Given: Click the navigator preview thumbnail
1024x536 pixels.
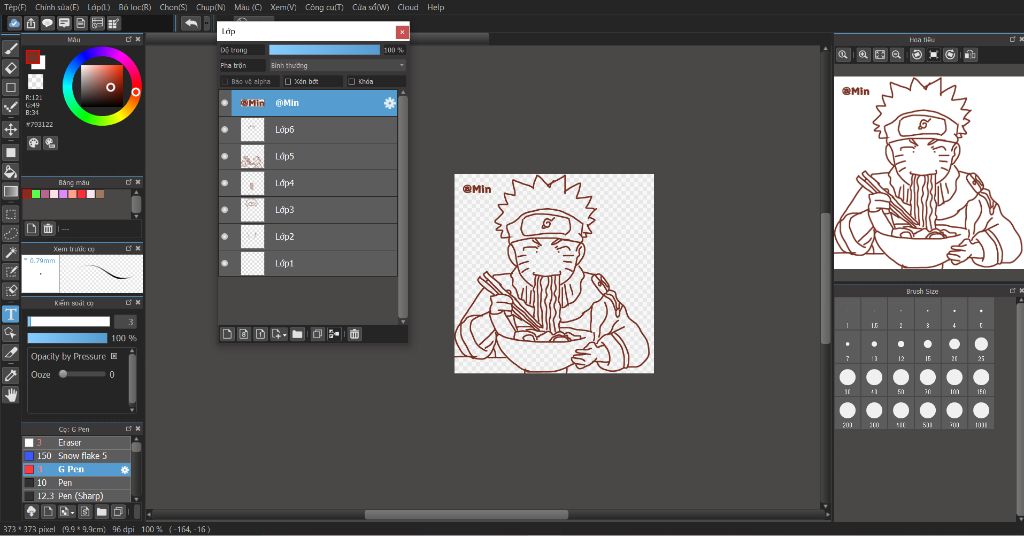Looking at the screenshot, I should (928, 172).
